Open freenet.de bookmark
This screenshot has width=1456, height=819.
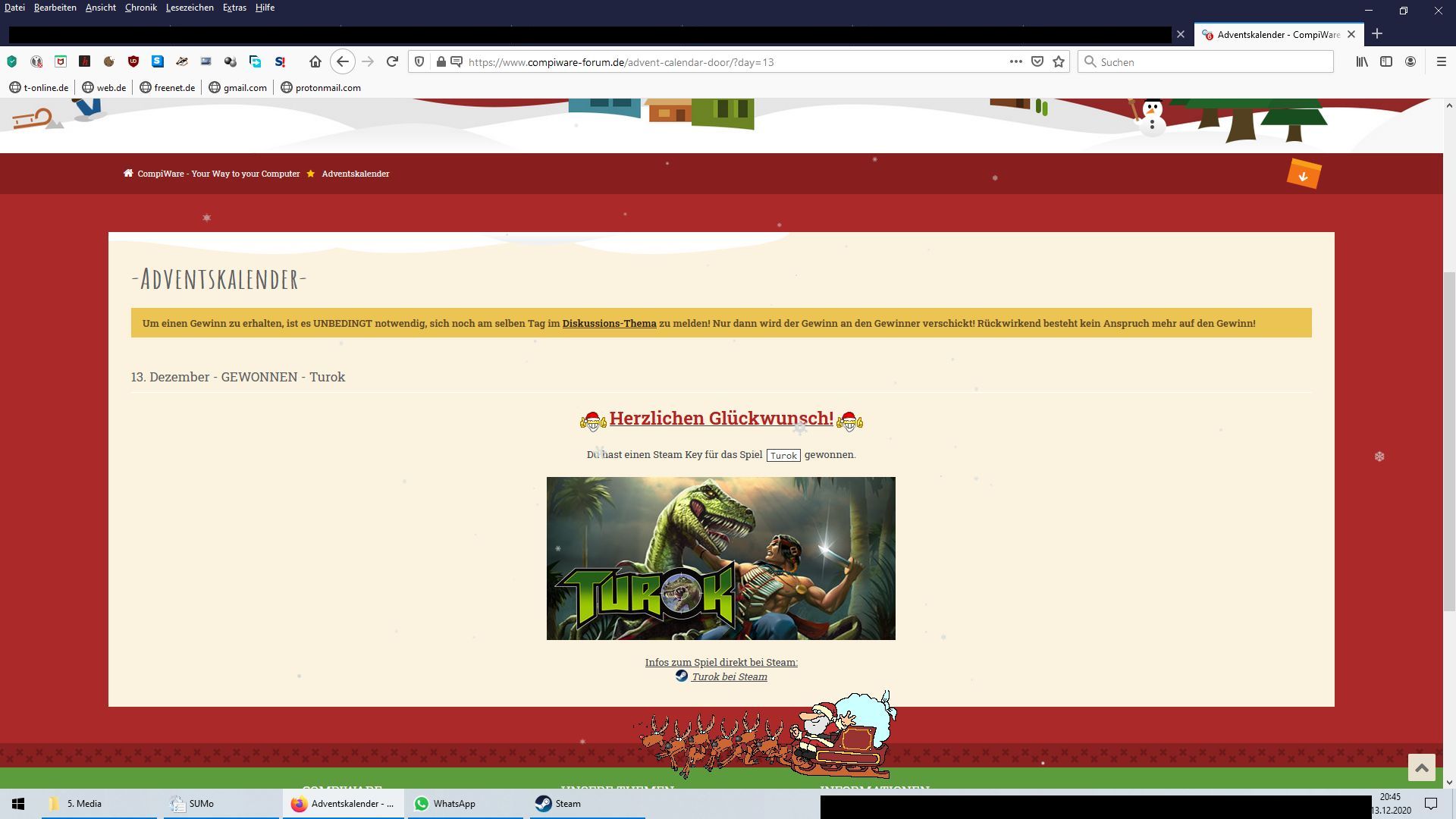click(168, 87)
